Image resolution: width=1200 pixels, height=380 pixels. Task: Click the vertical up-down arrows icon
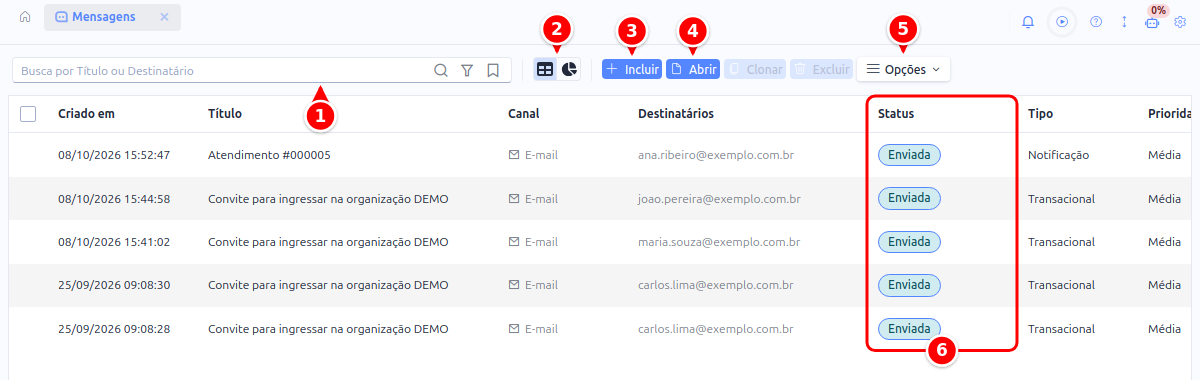[x=1124, y=21]
